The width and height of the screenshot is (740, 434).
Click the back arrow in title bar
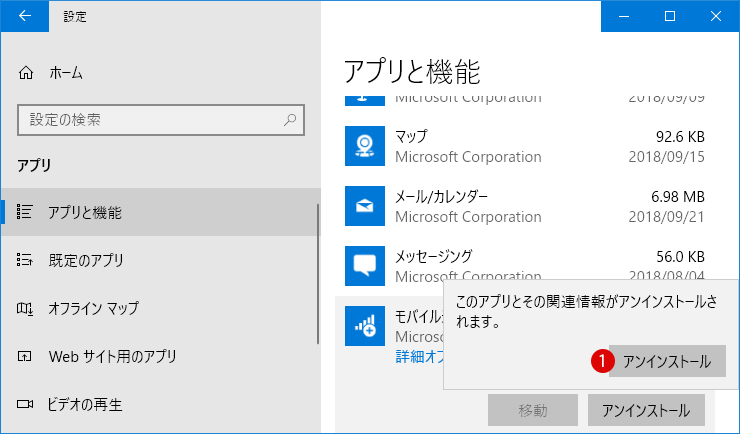click(25, 16)
